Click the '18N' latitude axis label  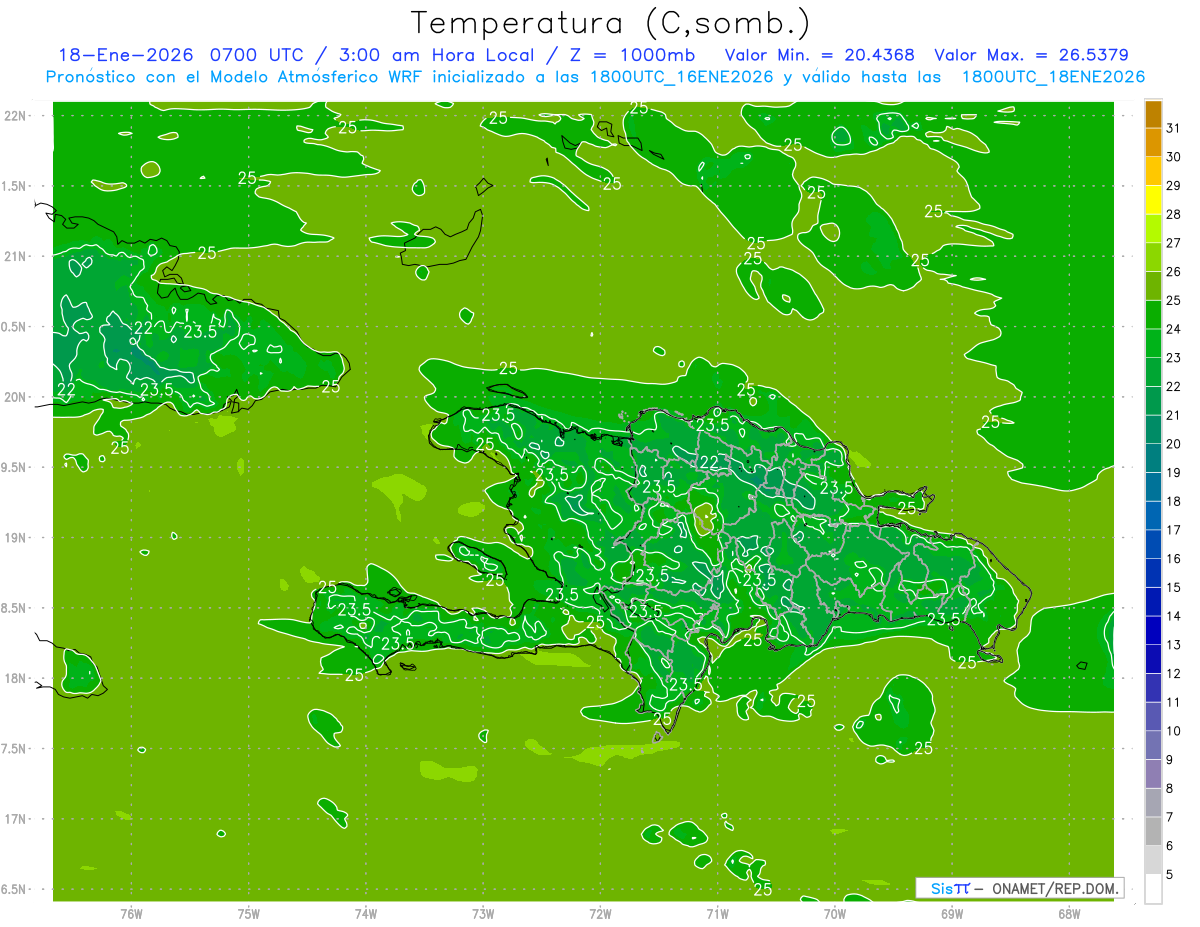tap(16, 678)
